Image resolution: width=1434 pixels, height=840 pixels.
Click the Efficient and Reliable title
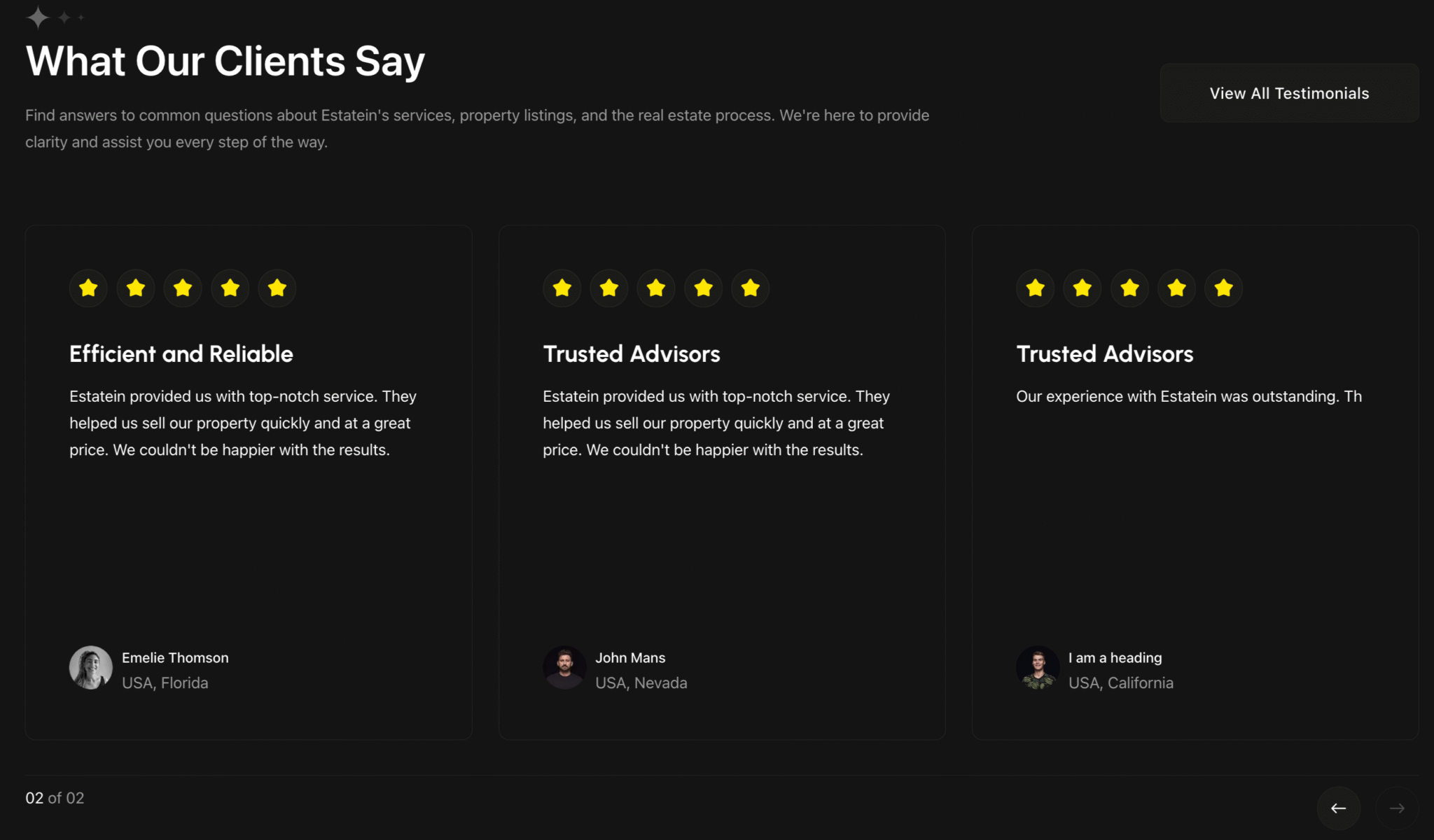(181, 353)
